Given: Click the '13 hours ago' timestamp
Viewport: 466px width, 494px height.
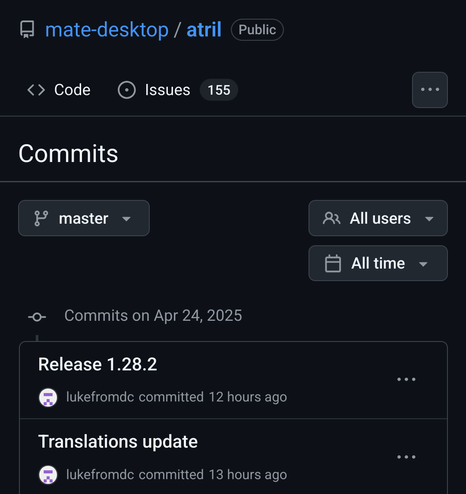Looking at the screenshot, I should coord(248,475).
